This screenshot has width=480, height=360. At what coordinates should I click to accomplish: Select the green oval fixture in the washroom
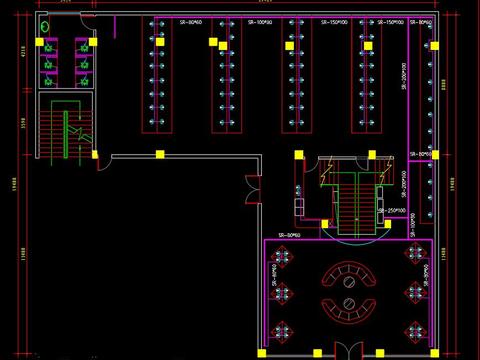pyautogui.click(x=45, y=26)
